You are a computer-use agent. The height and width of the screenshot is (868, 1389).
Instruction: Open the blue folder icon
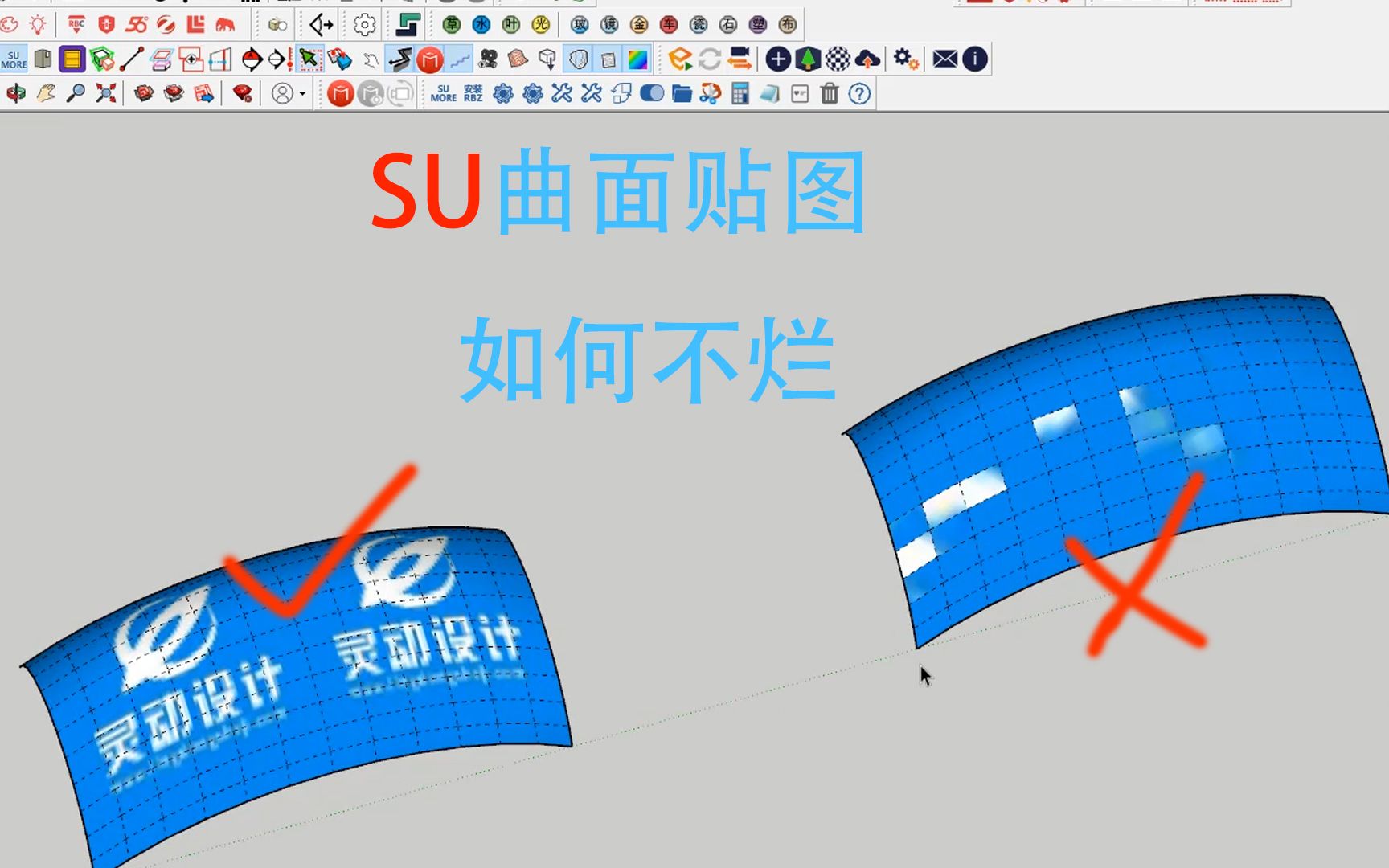[682, 94]
